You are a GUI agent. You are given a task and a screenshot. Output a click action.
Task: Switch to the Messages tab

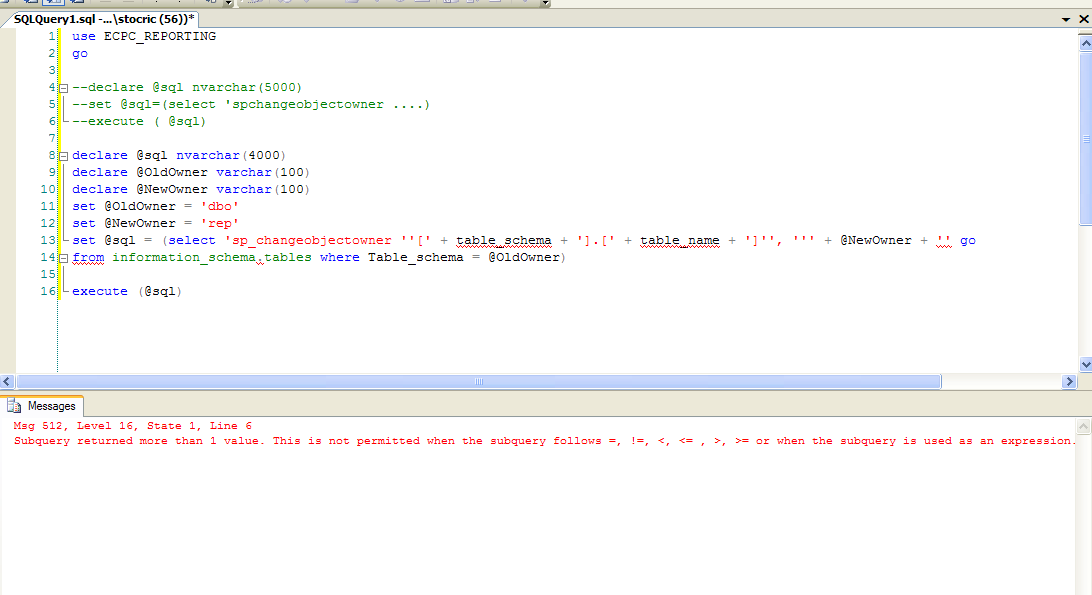53,405
